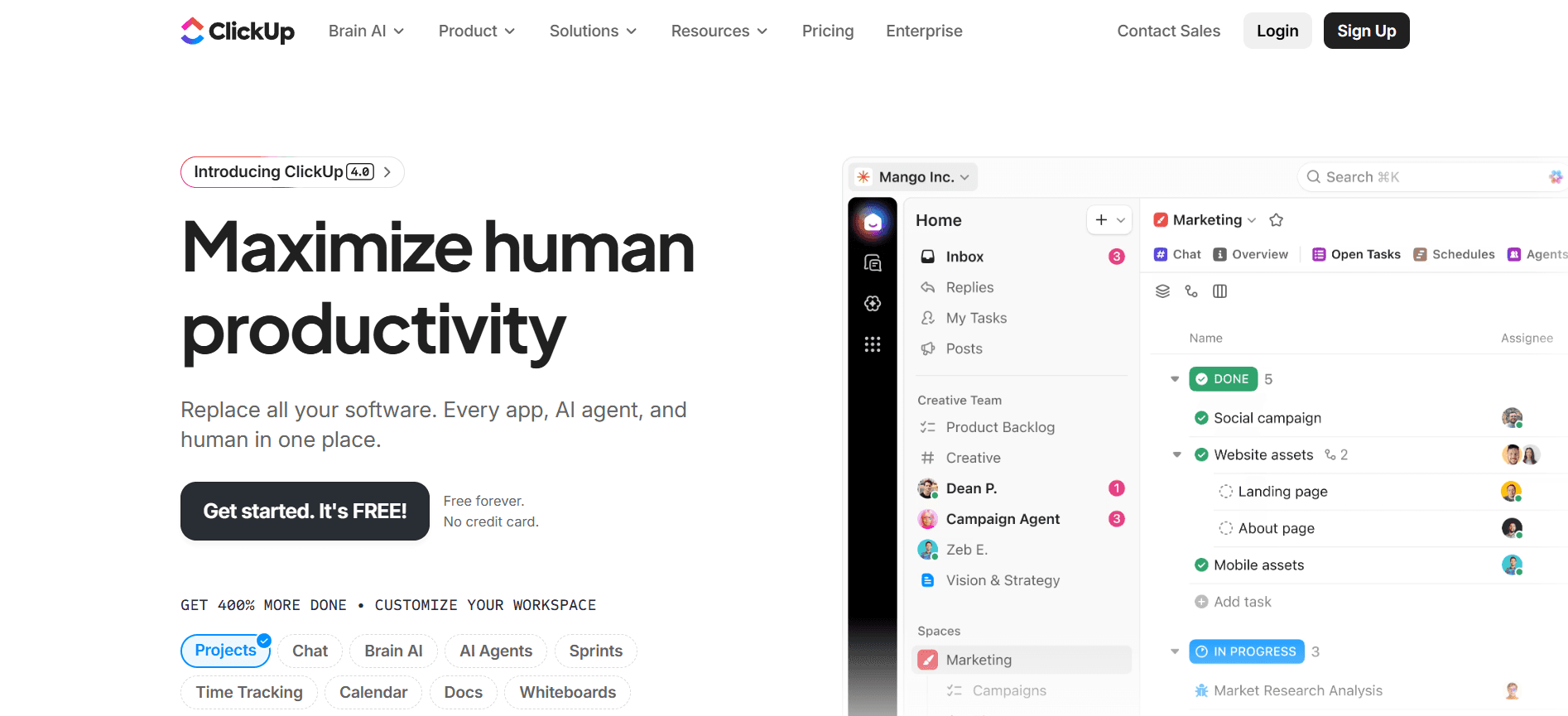Open the Enterprise page

pyautogui.click(x=924, y=31)
